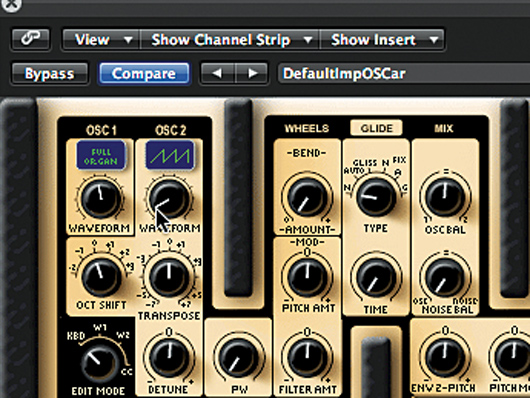
Task: Toggle the Bypass button
Action: click(x=50, y=73)
